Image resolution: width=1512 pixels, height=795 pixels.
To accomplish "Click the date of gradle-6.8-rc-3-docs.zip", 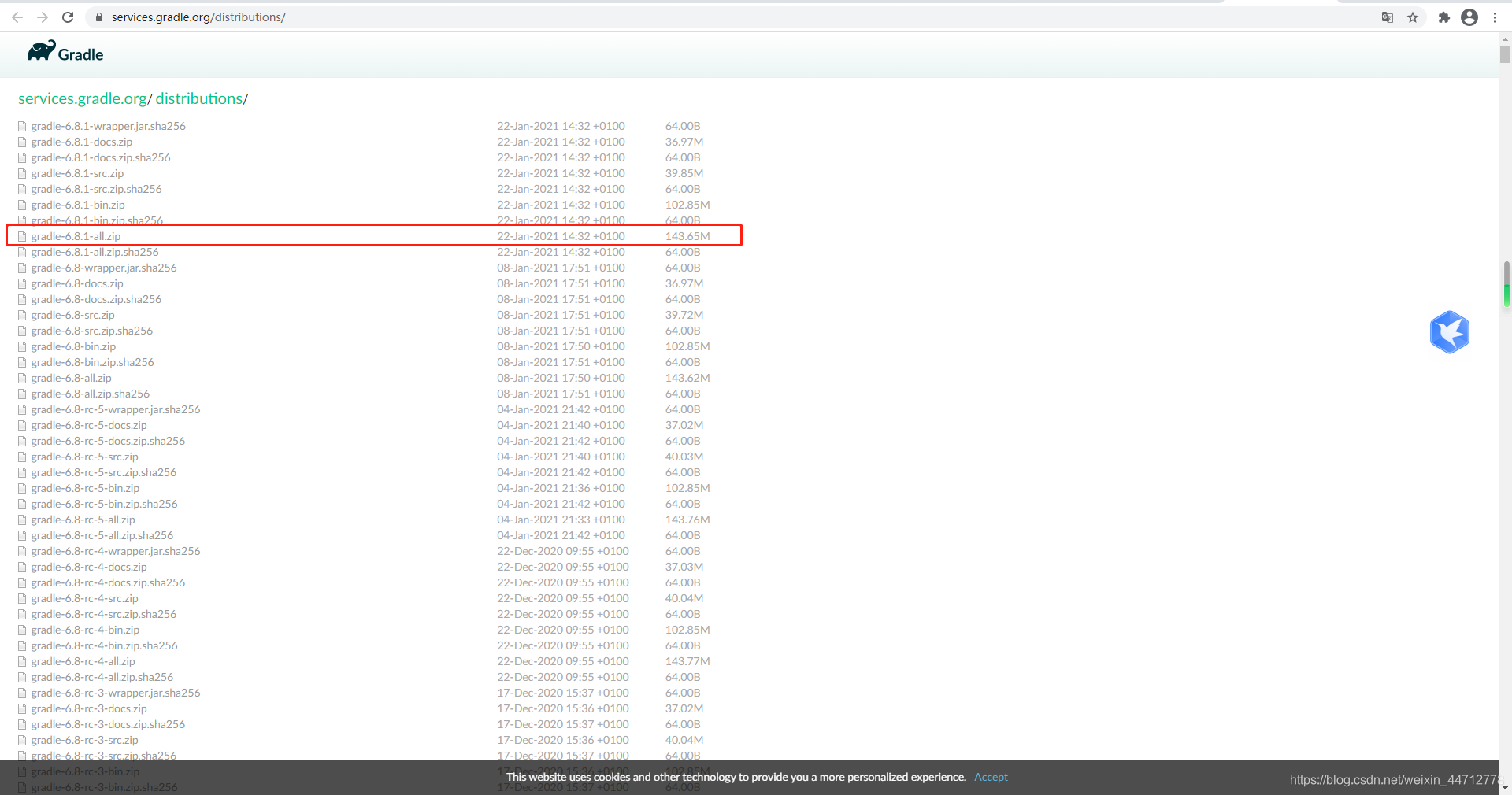I will coord(563,708).
